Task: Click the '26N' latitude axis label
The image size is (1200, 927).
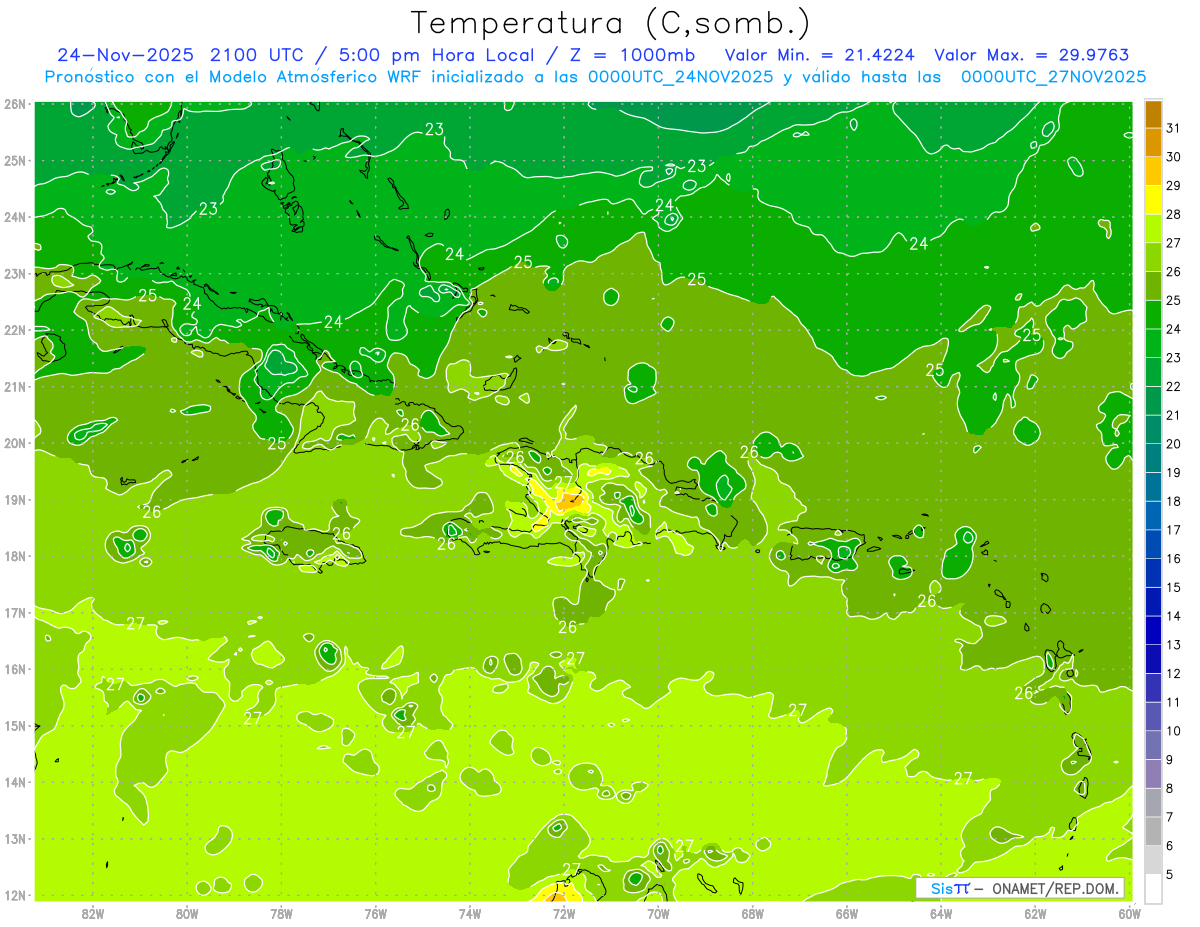Action: (15, 104)
